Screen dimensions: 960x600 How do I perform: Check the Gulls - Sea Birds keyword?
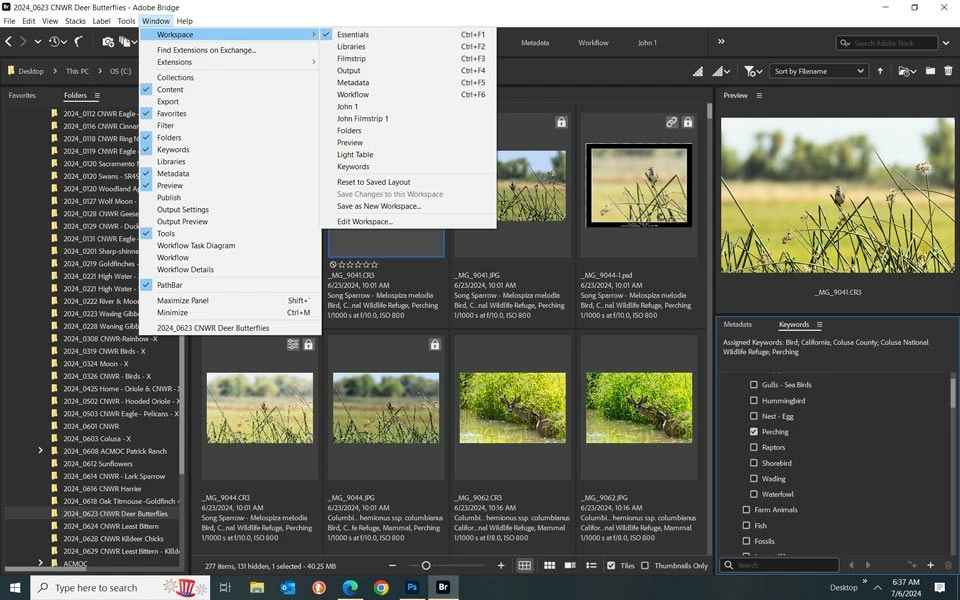point(754,384)
